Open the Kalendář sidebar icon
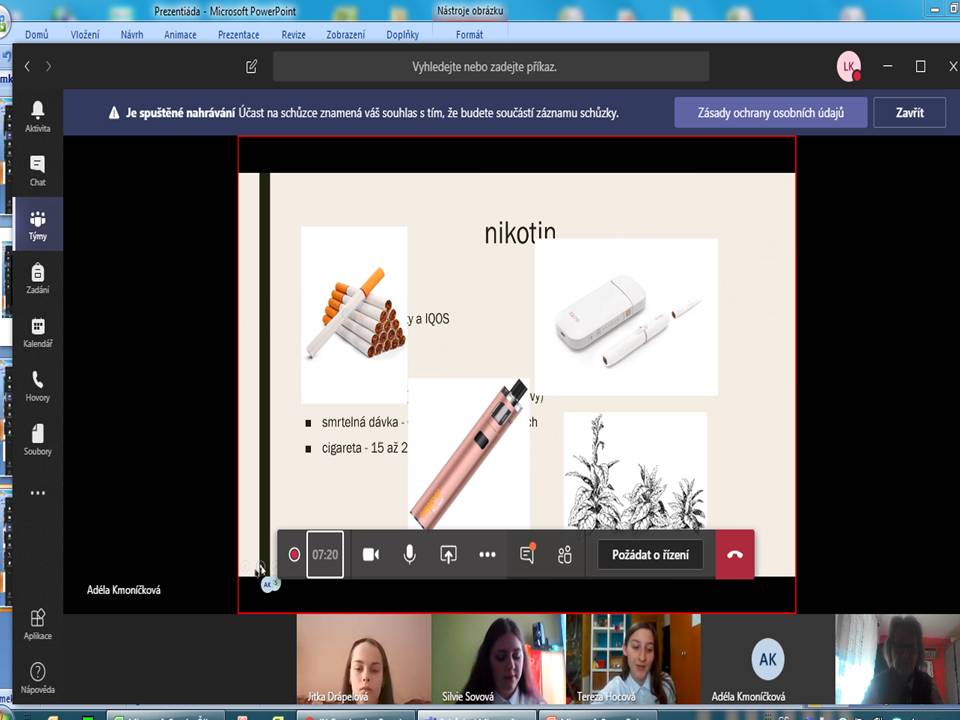This screenshot has height=720, width=960. click(x=37, y=332)
